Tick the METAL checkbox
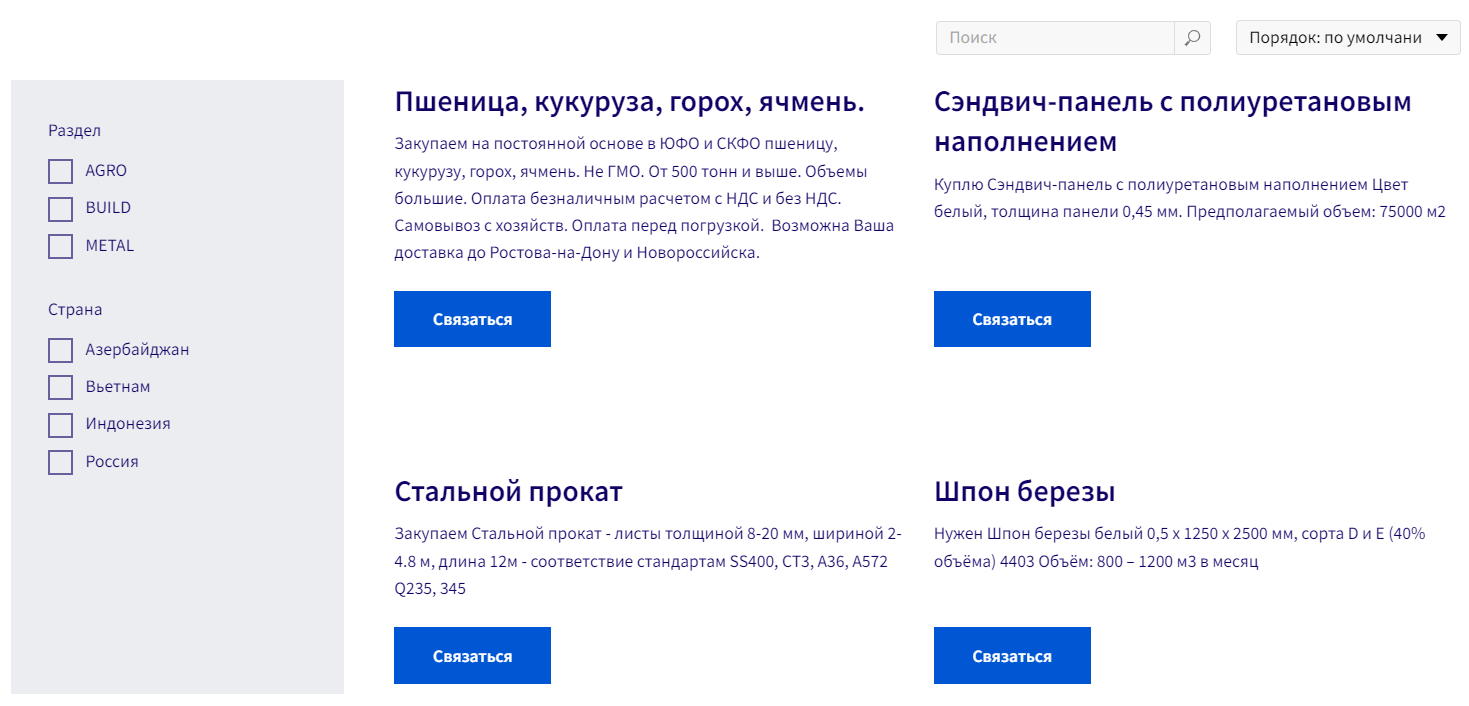Image resolution: width=1469 pixels, height=706 pixels. click(x=61, y=246)
